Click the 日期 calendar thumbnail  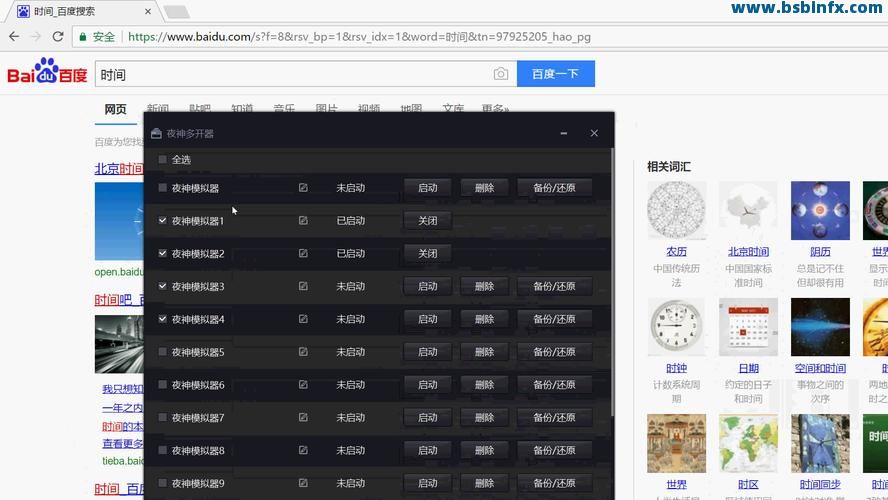pyautogui.click(x=748, y=327)
